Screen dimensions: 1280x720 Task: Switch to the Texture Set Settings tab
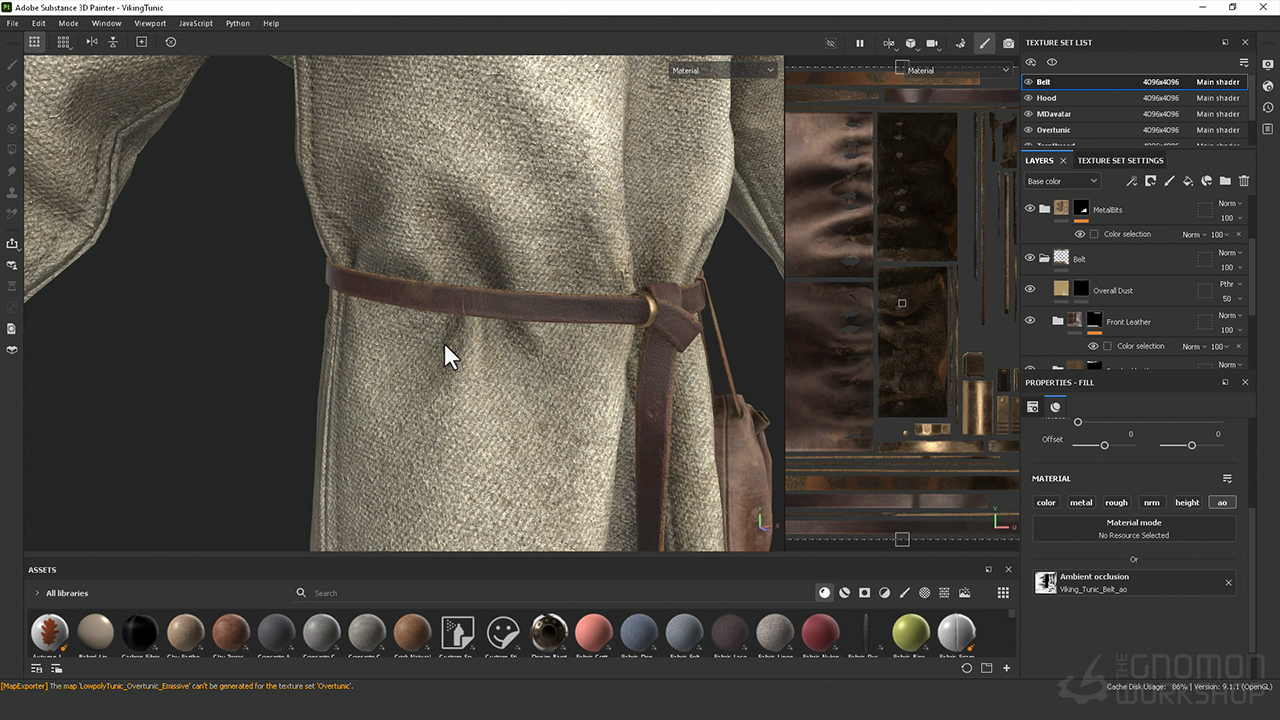point(1120,160)
